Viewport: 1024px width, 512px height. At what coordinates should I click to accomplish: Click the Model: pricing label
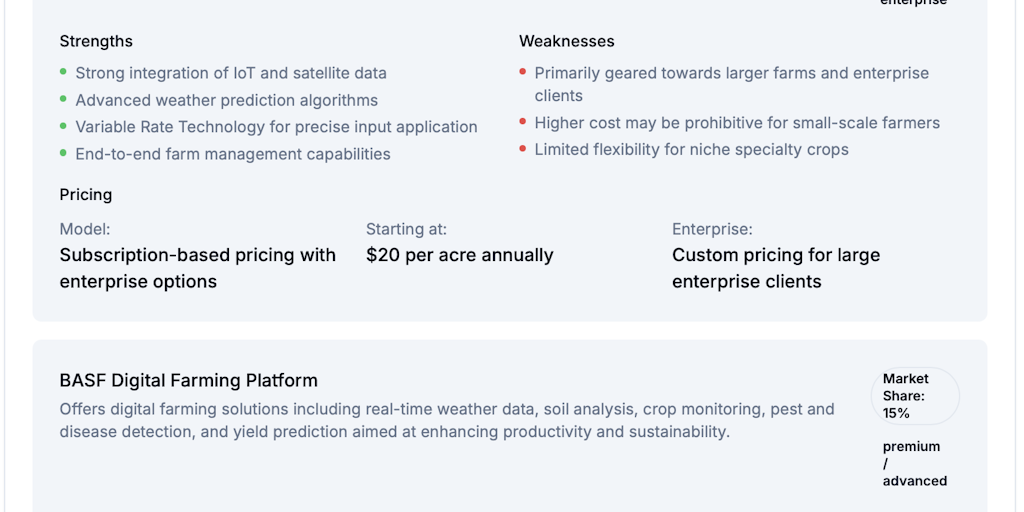point(85,229)
